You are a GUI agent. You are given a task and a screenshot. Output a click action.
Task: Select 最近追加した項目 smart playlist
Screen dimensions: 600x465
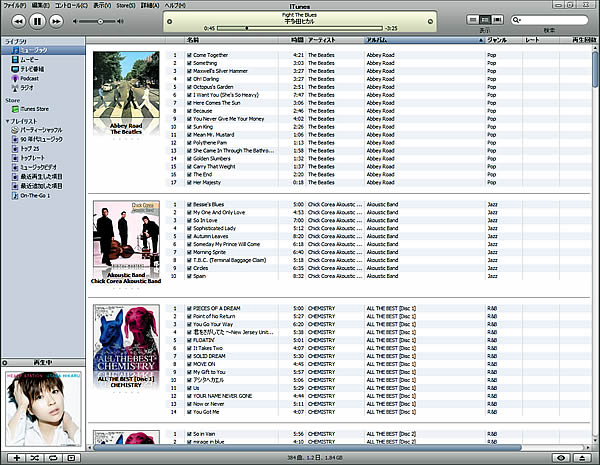(43, 186)
